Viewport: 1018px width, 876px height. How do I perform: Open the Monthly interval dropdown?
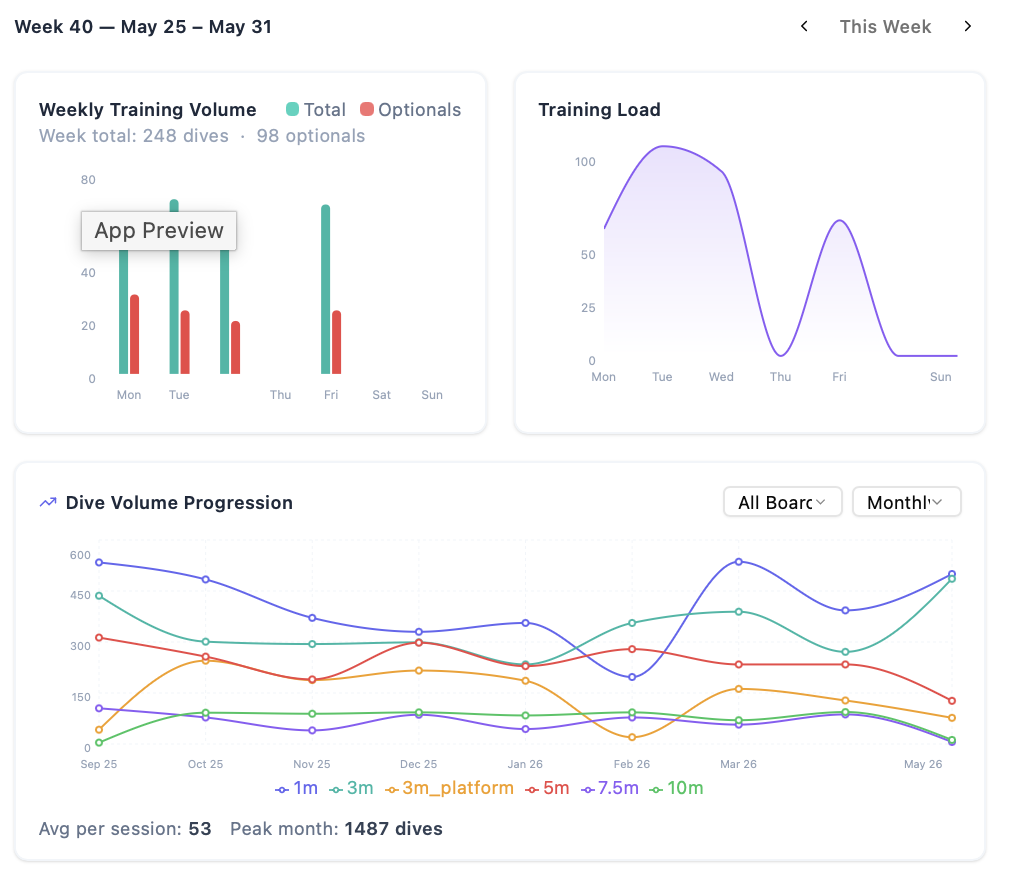pyautogui.click(x=906, y=502)
